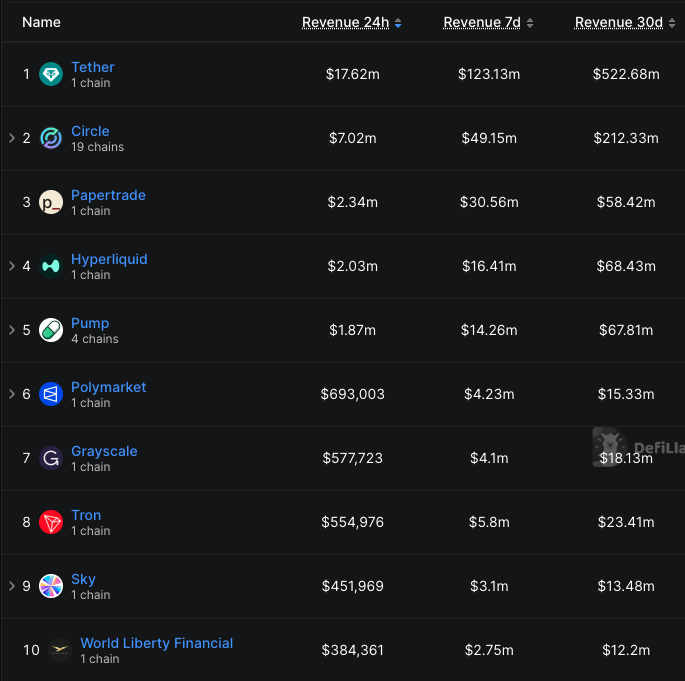Click the Name column header
The height and width of the screenshot is (681, 685).
pos(41,22)
